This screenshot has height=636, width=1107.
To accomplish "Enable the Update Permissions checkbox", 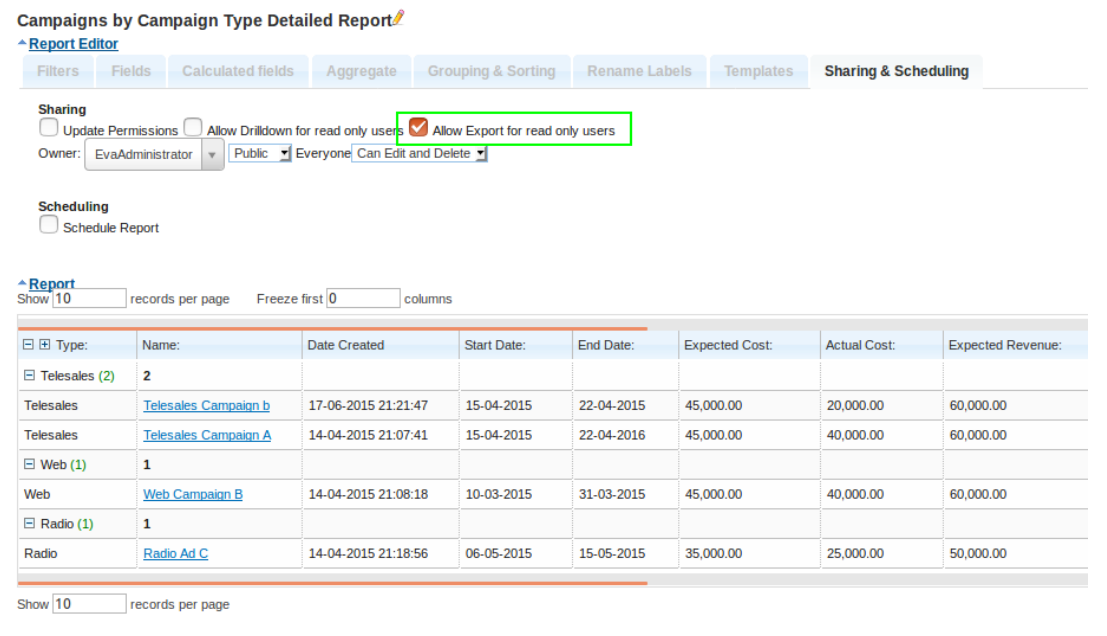I will tap(48, 128).
